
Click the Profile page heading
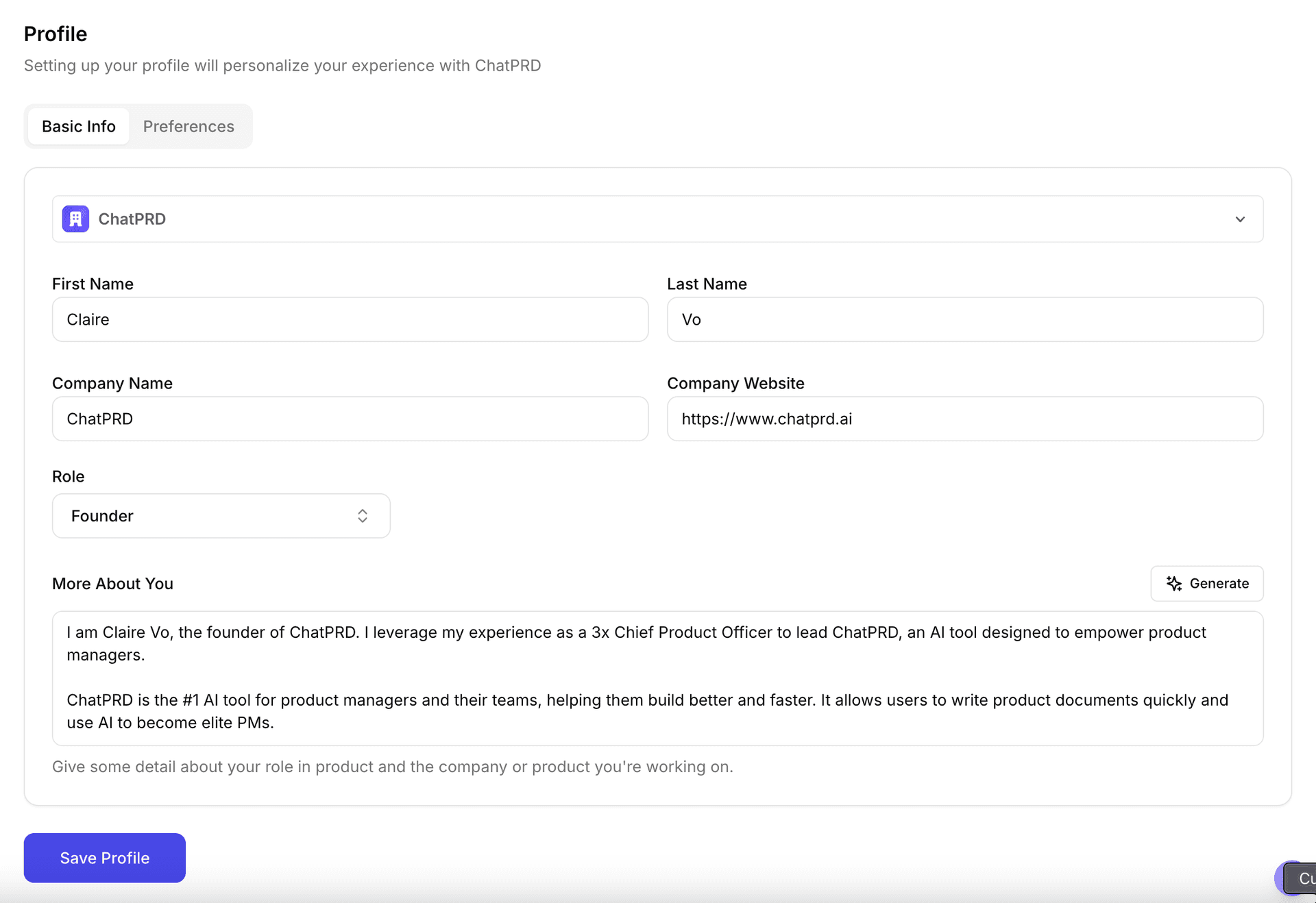point(56,33)
